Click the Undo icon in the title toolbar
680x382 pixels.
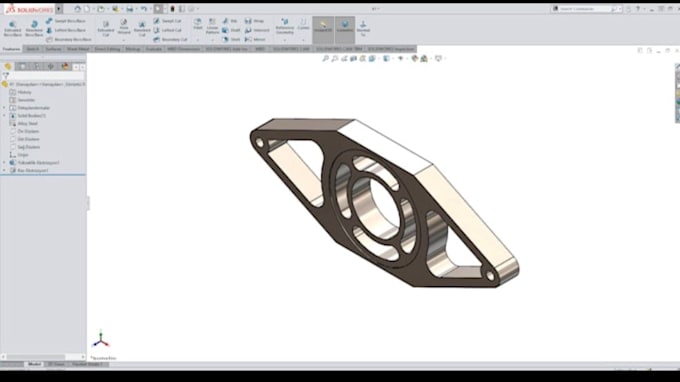[144, 9]
